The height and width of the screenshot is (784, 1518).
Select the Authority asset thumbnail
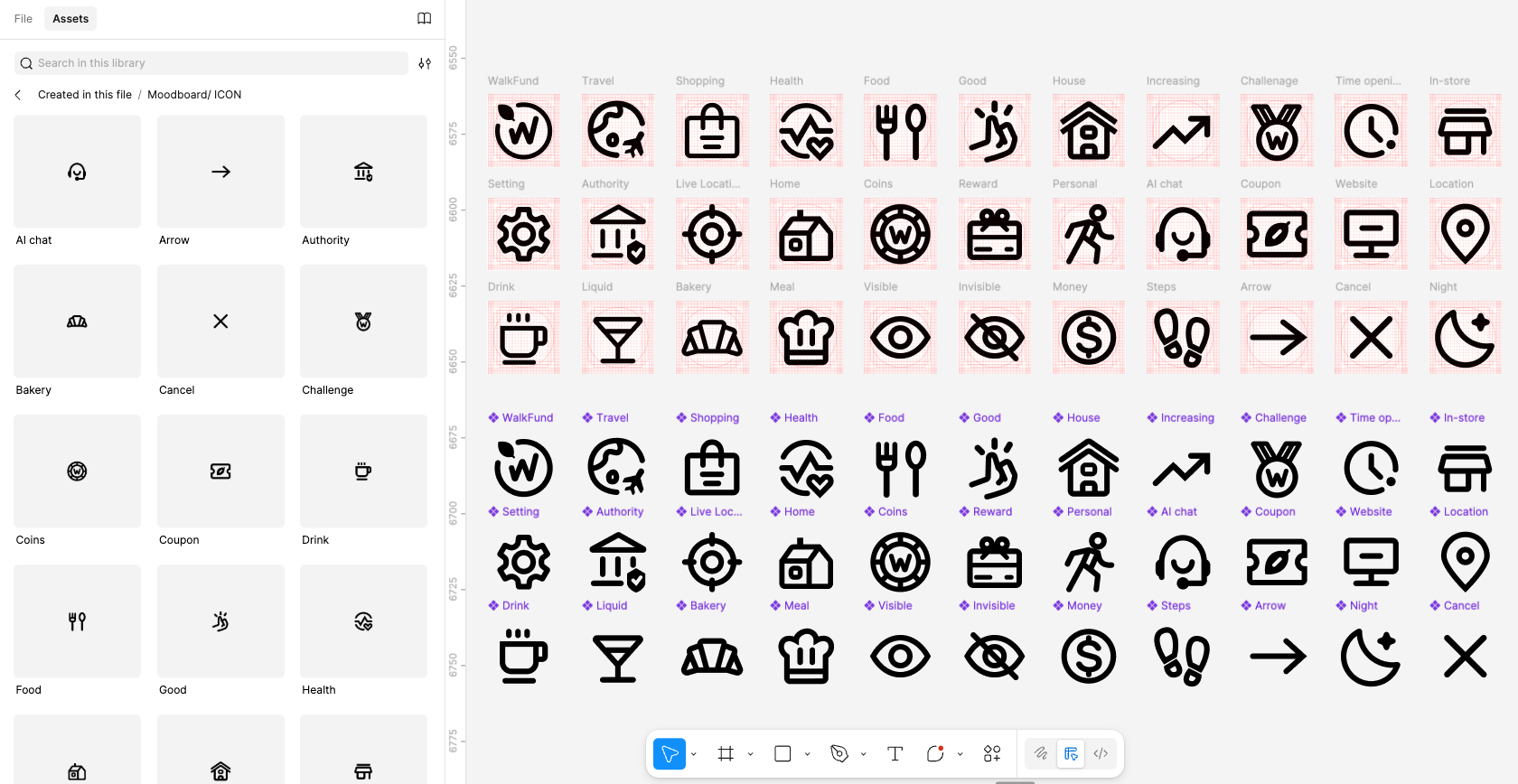[363, 172]
